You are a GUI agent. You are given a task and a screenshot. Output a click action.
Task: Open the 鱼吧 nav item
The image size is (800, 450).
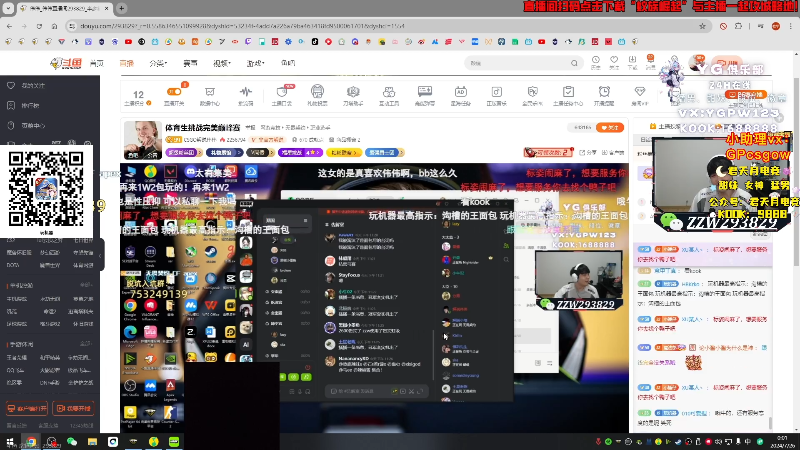[x=288, y=63]
